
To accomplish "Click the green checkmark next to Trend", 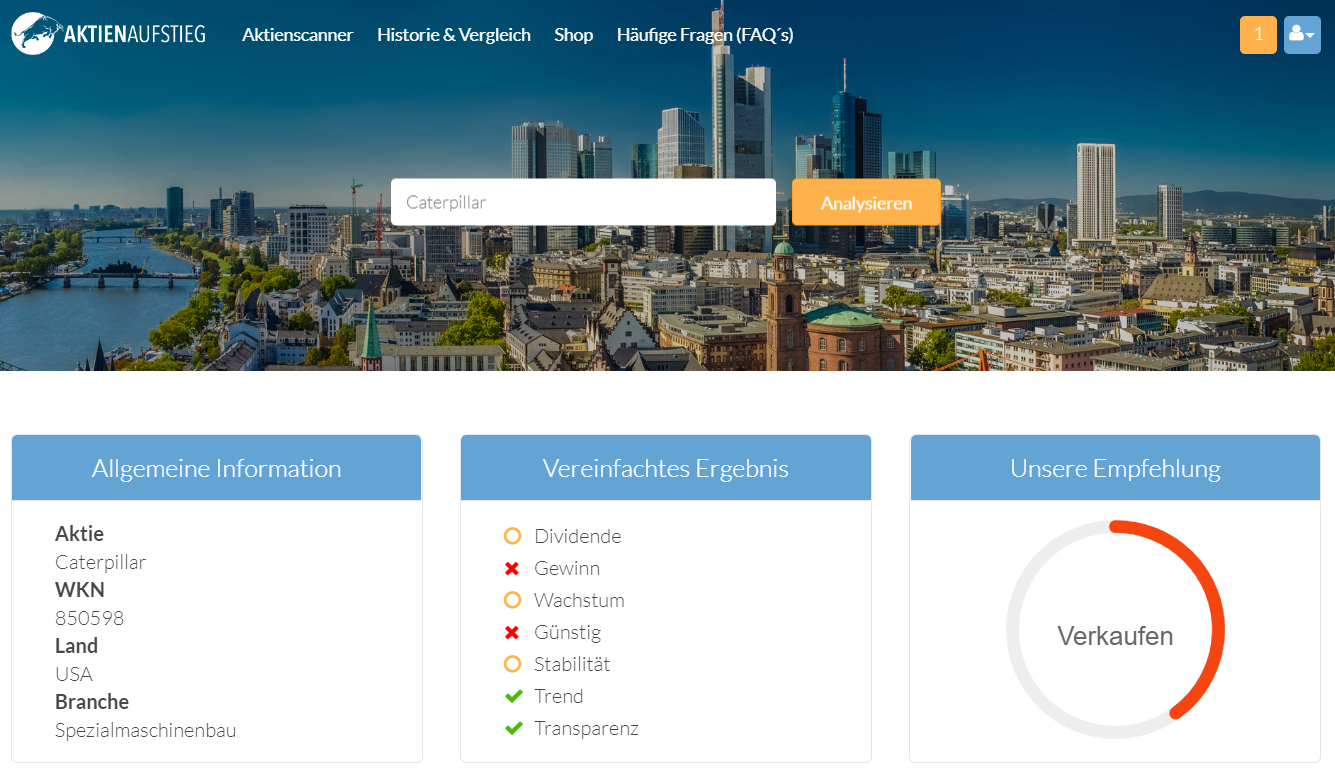I will [513, 696].
